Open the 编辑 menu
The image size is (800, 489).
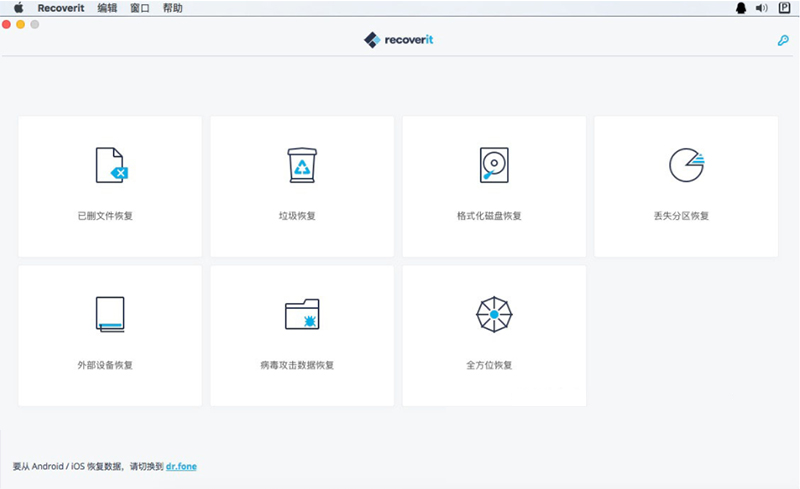(107, 8)
